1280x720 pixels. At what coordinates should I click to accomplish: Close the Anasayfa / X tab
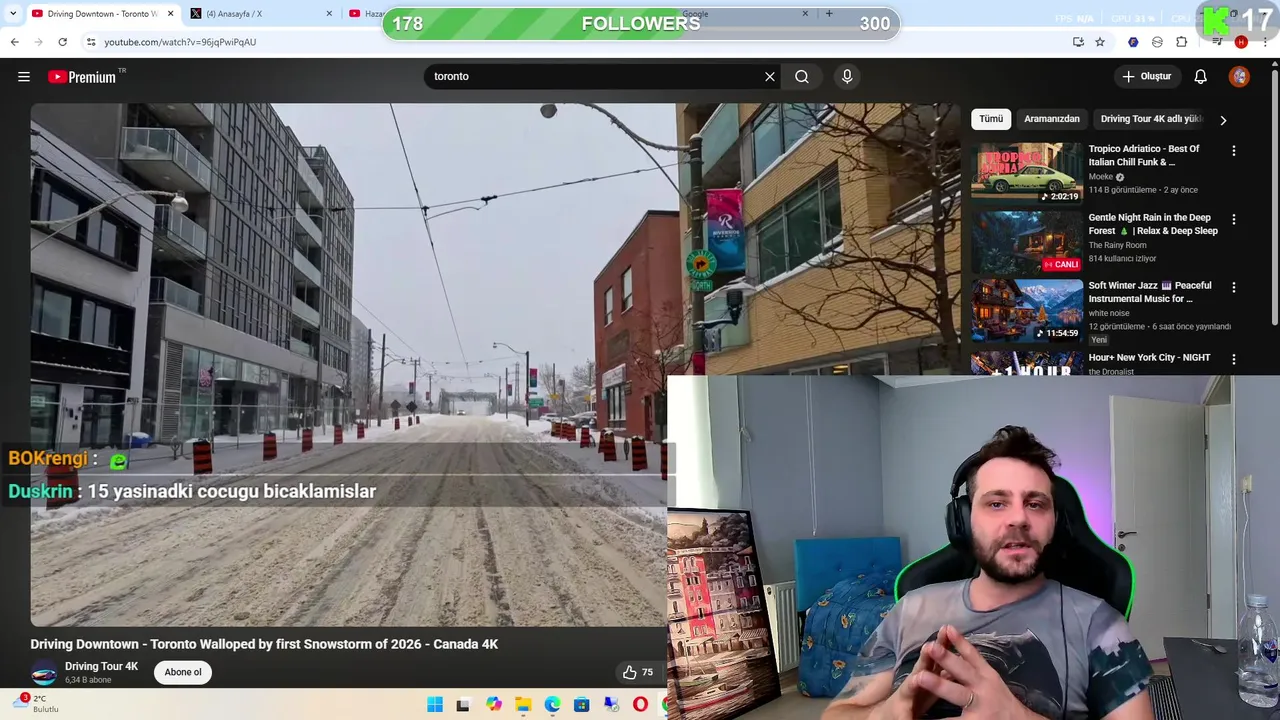[329, 14]
